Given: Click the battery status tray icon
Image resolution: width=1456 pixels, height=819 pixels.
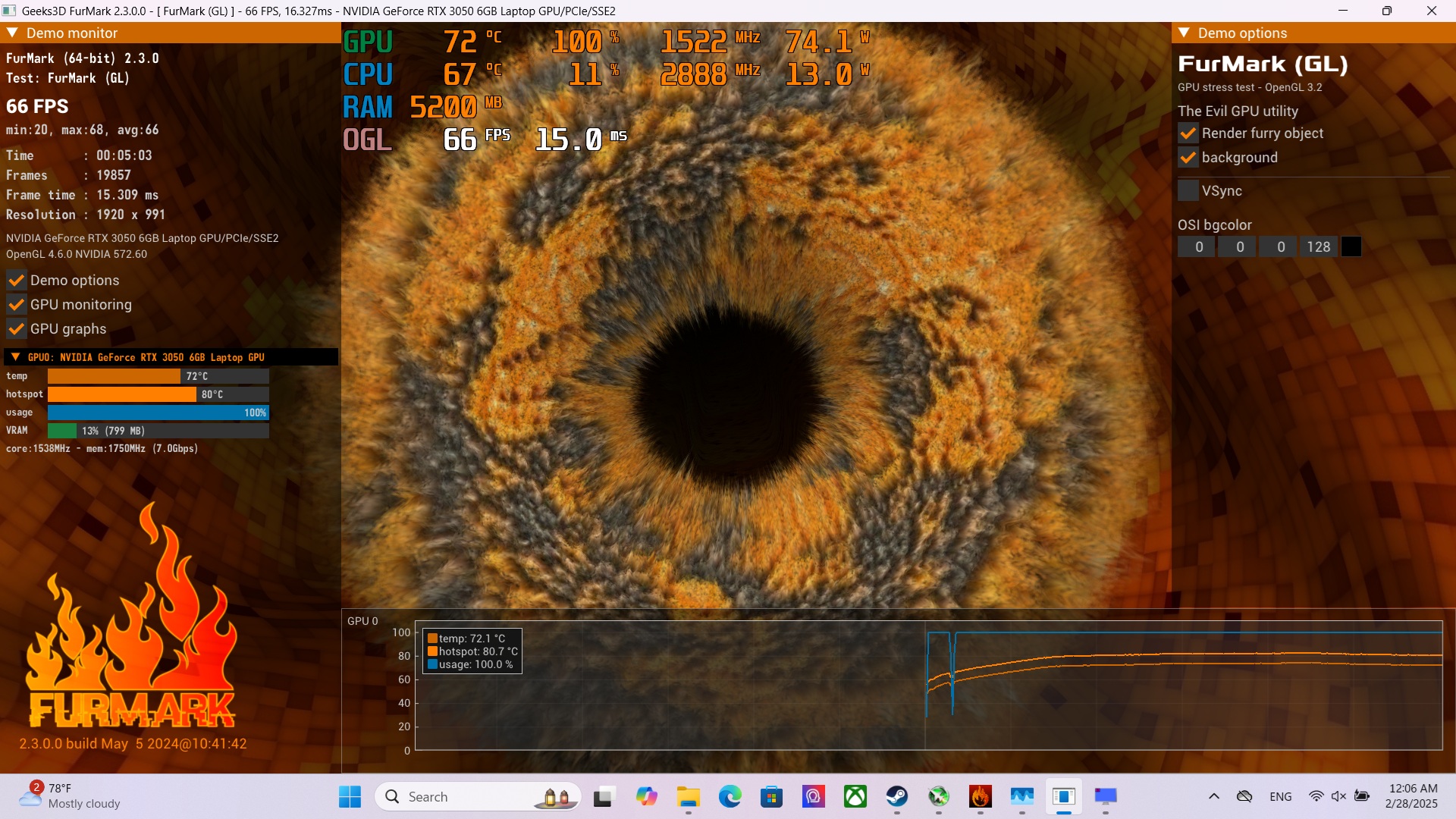Looking at the screenshot, I should pyautogui.click(x=1363, y=796).
